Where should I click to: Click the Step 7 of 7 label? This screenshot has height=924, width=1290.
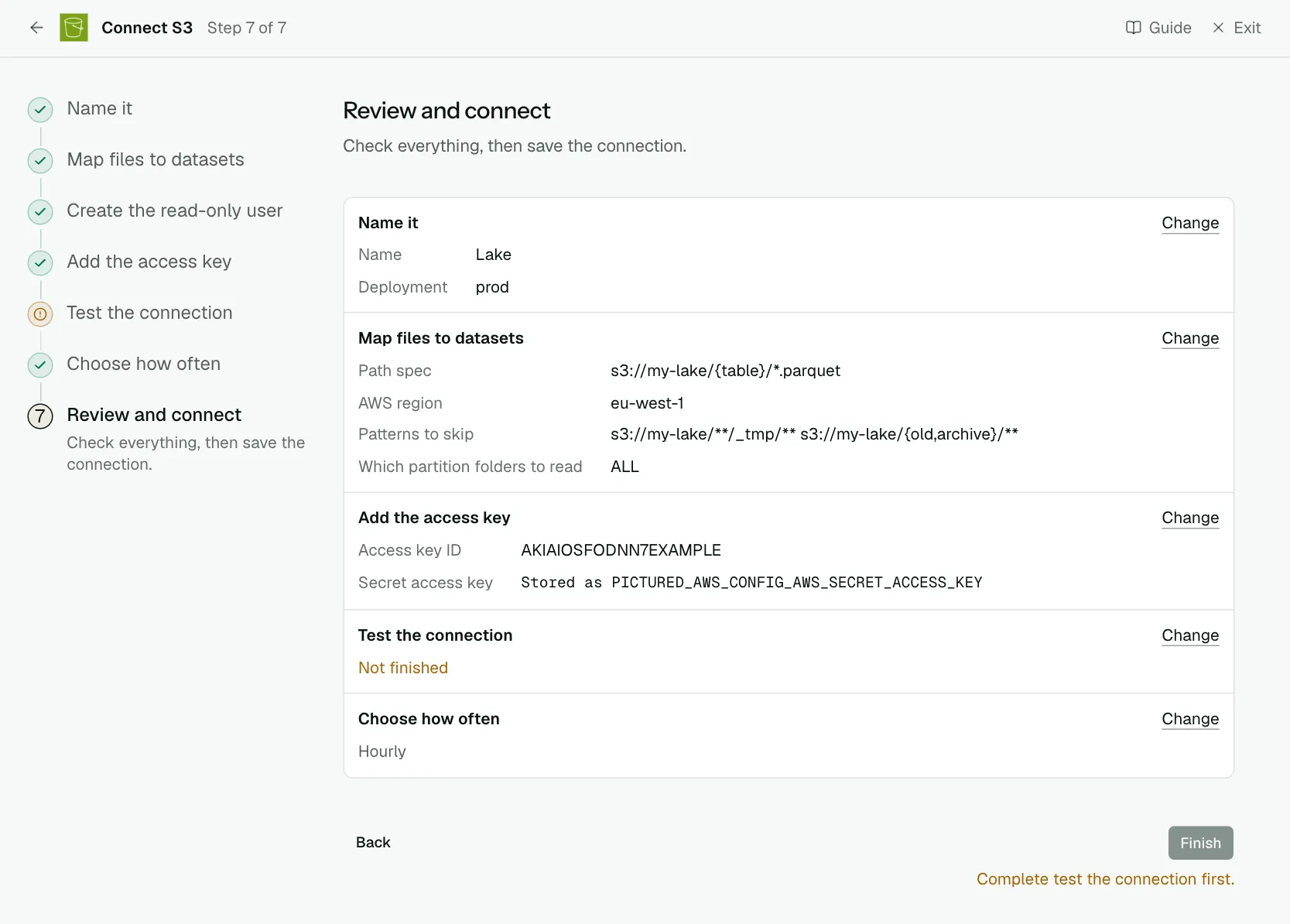point(247,28)
